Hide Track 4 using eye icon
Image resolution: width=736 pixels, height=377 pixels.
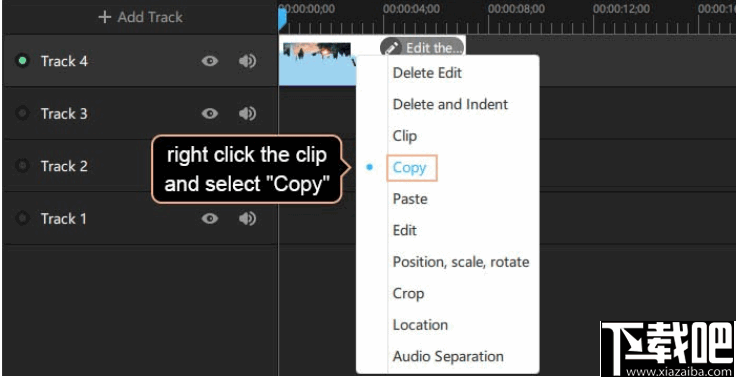click(210, 61)
